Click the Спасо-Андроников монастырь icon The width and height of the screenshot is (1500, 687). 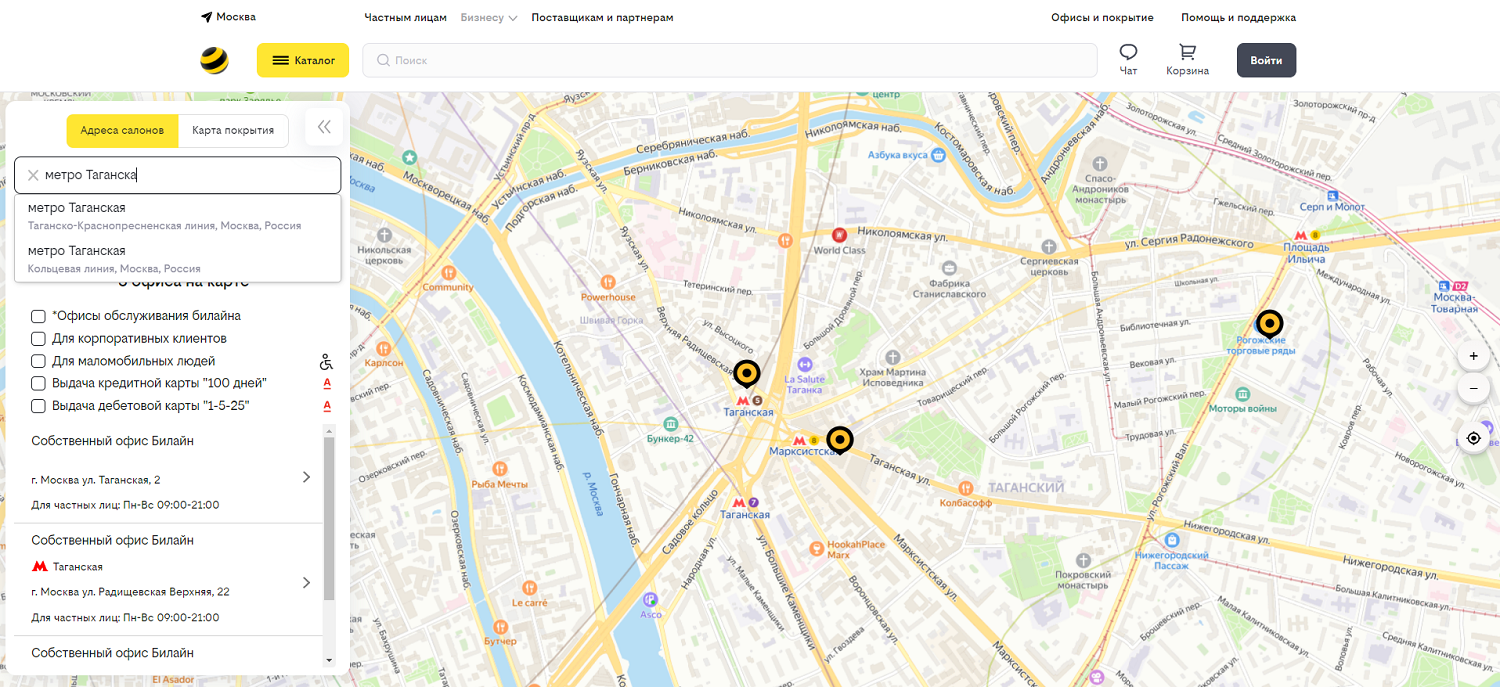(x=1100, y=163)
